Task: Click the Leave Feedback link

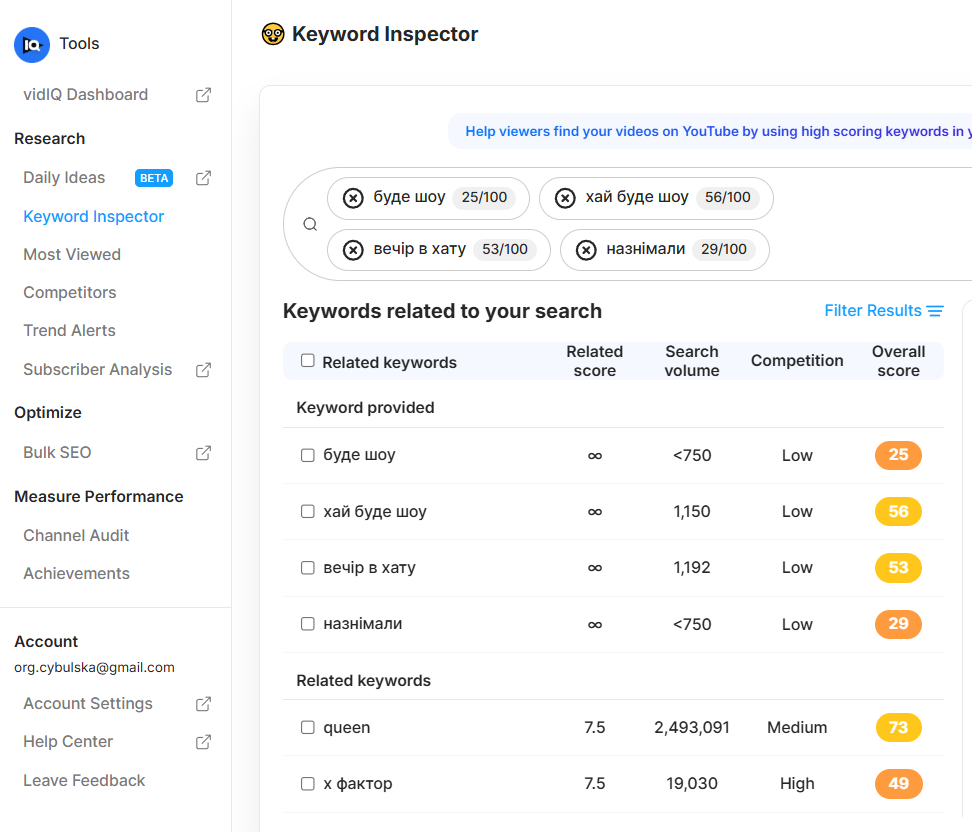Action: (85, 781)
